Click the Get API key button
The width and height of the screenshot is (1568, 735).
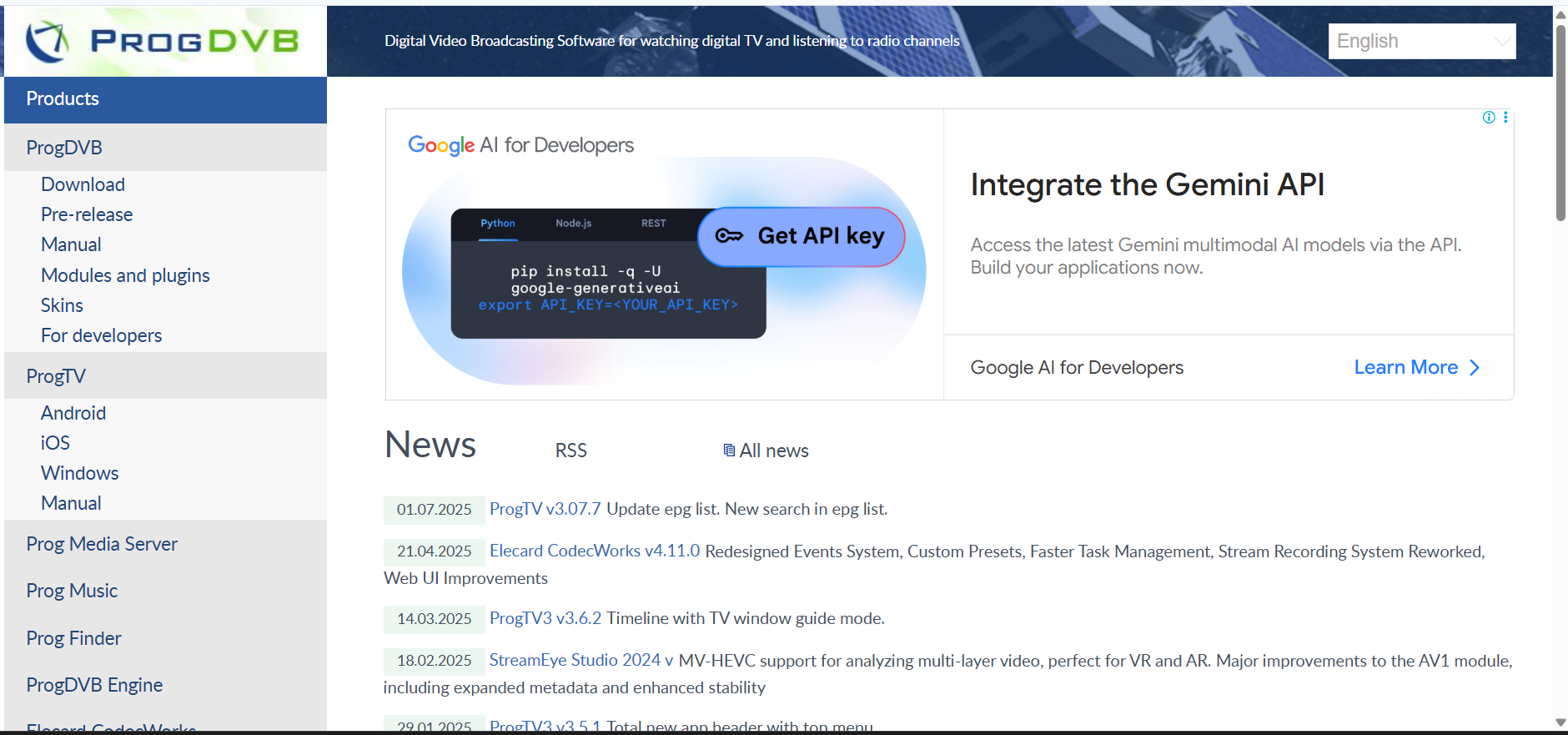tap(802, 237)
